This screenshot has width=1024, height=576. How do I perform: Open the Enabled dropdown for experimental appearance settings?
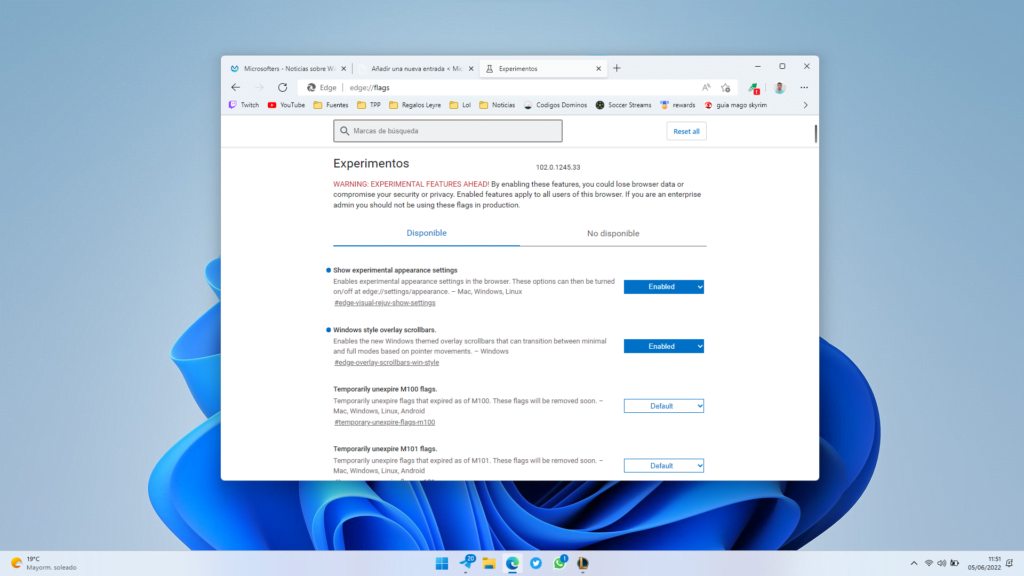click(663, 286)
